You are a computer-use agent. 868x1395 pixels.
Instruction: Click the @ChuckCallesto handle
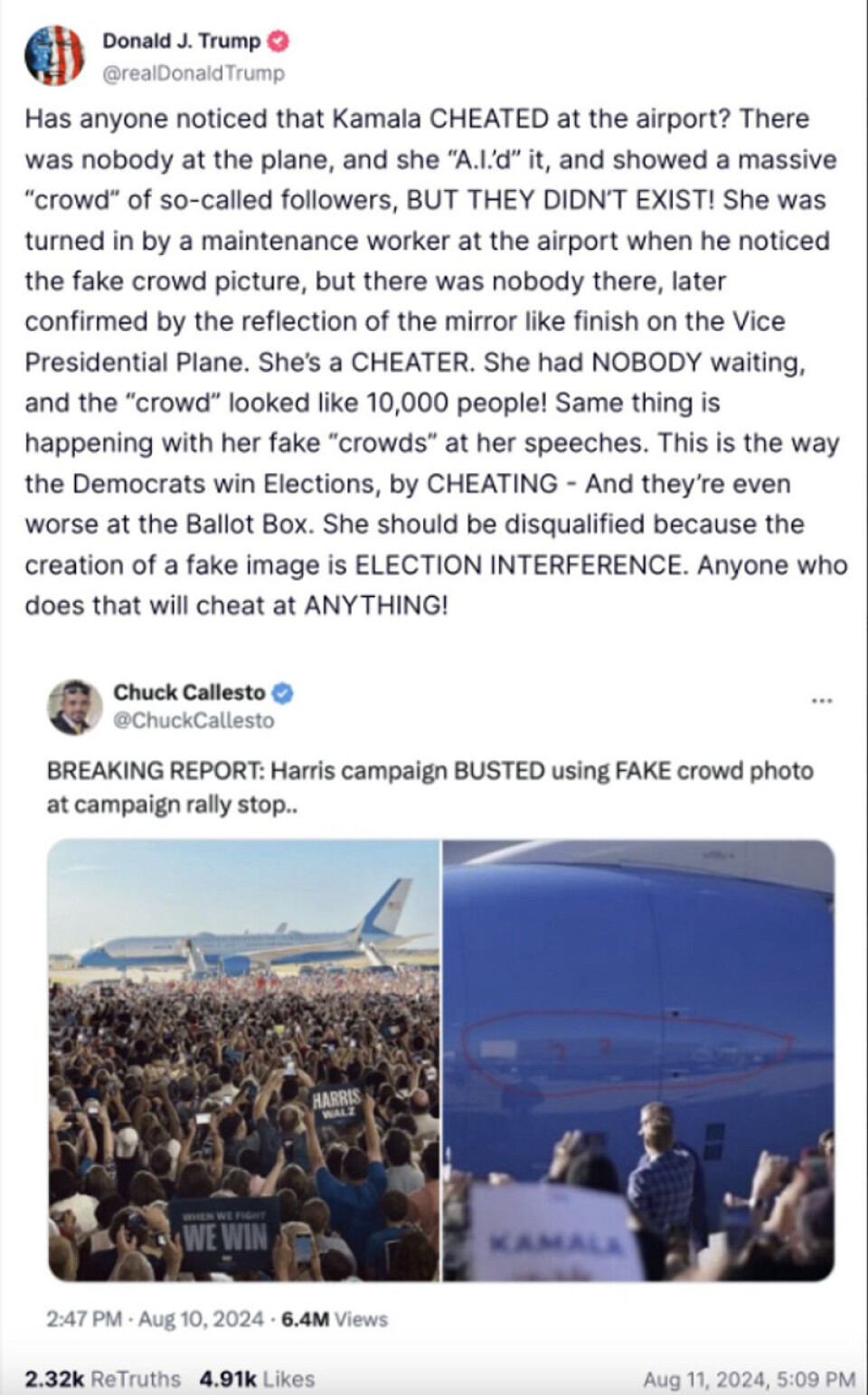[193, 720]
